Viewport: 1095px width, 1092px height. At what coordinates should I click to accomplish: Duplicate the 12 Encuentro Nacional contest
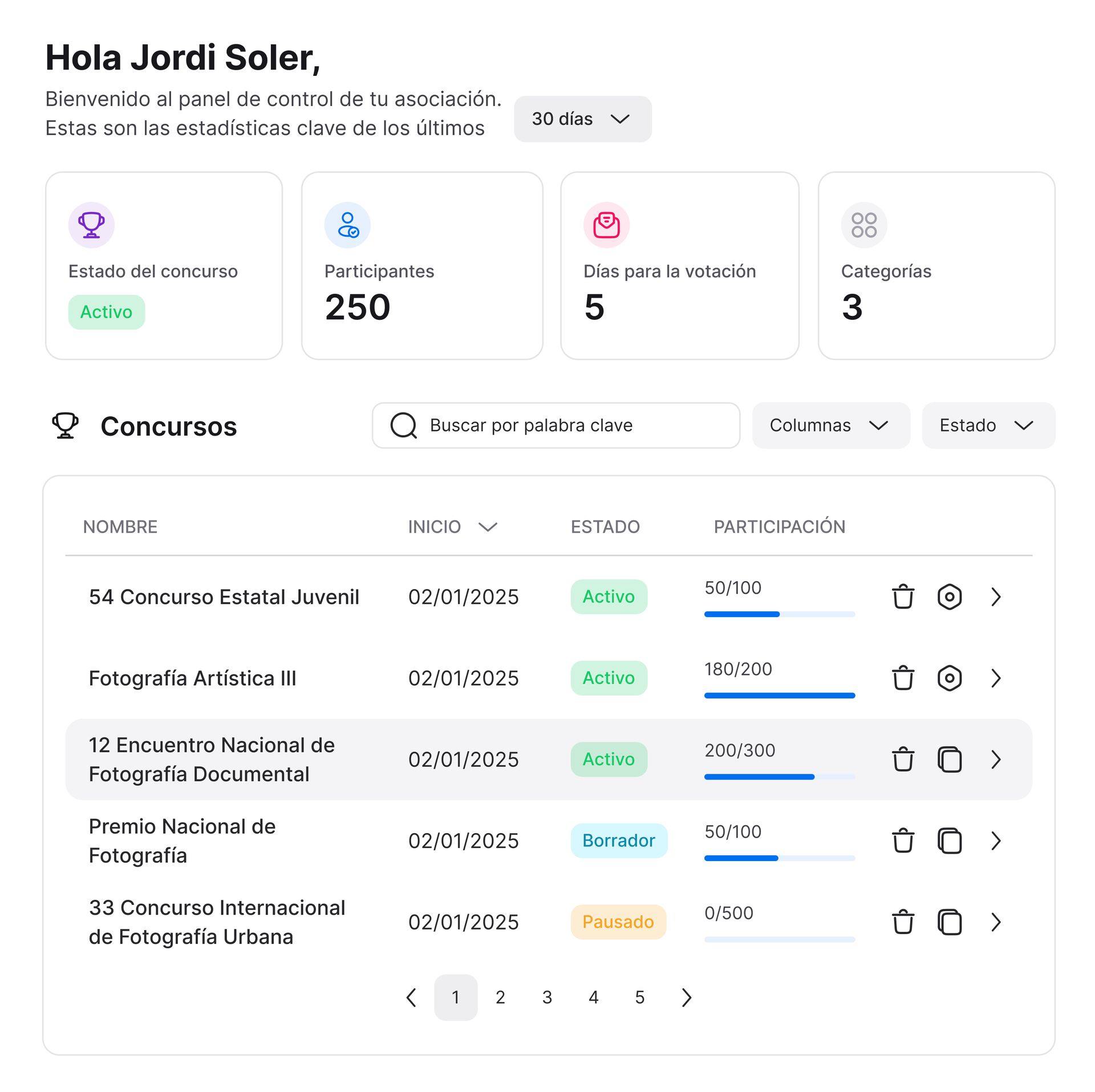coord(949,759)
